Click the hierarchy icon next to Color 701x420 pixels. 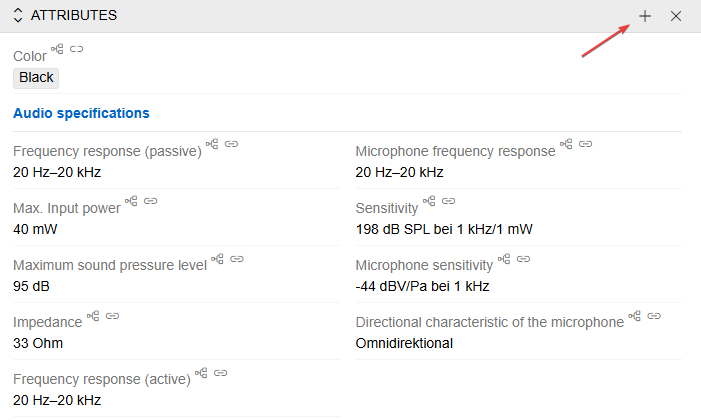[x=57, y=49]
